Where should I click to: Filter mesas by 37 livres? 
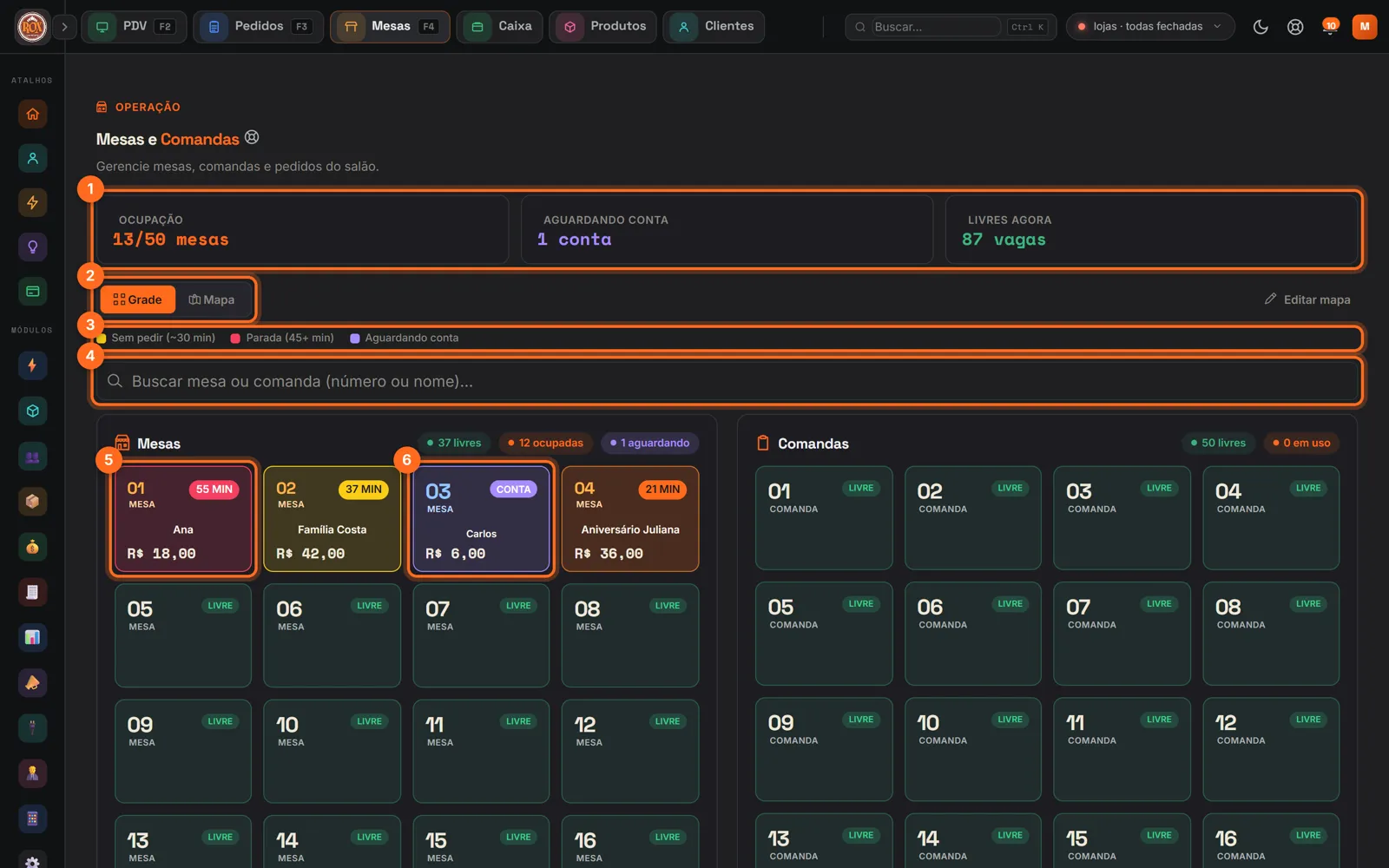click(454, 443)
